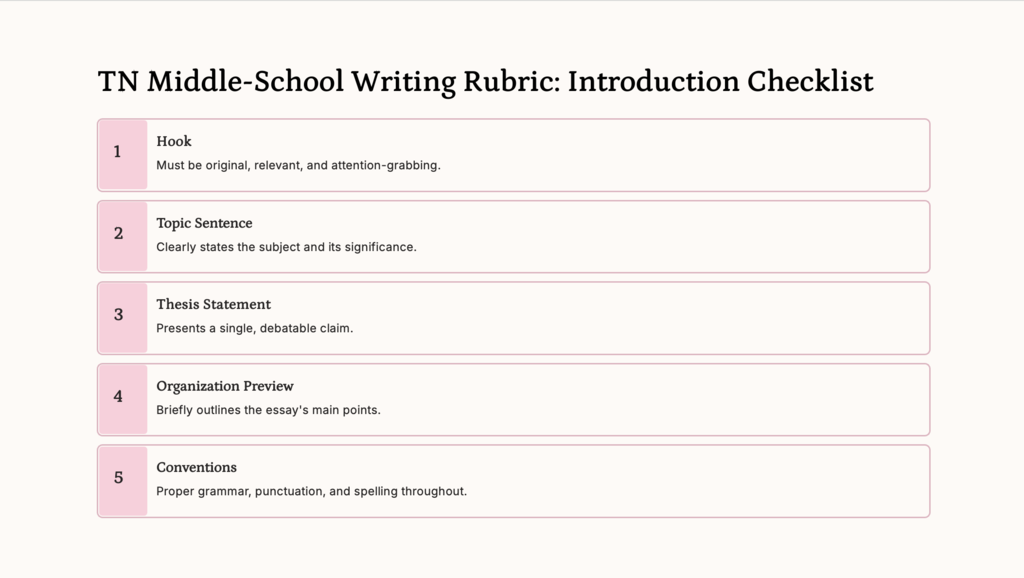
Task: Select the "Clearly states the subject" description
Action: coord(286,247)
